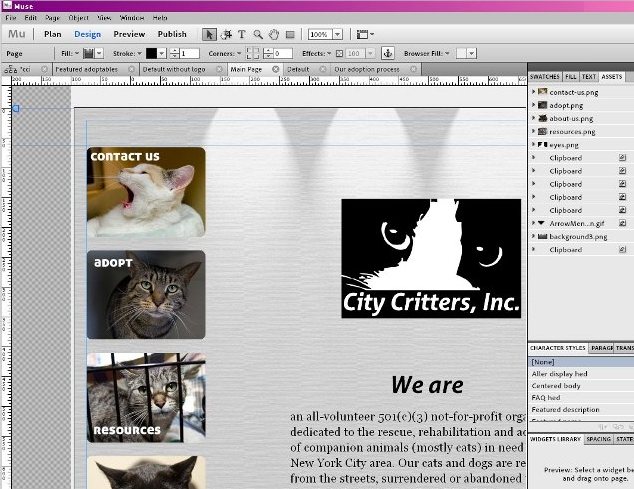Select the Text tool
Viewport: 634px width, 489px height.
pos(241,34)
